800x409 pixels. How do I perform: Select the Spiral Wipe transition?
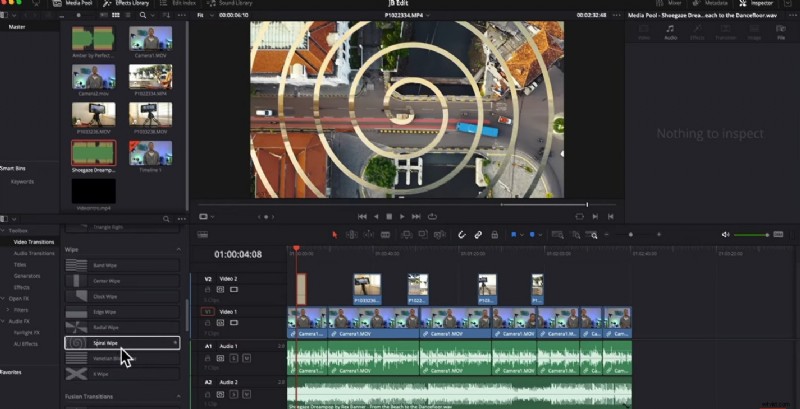(x=122, y=343)
